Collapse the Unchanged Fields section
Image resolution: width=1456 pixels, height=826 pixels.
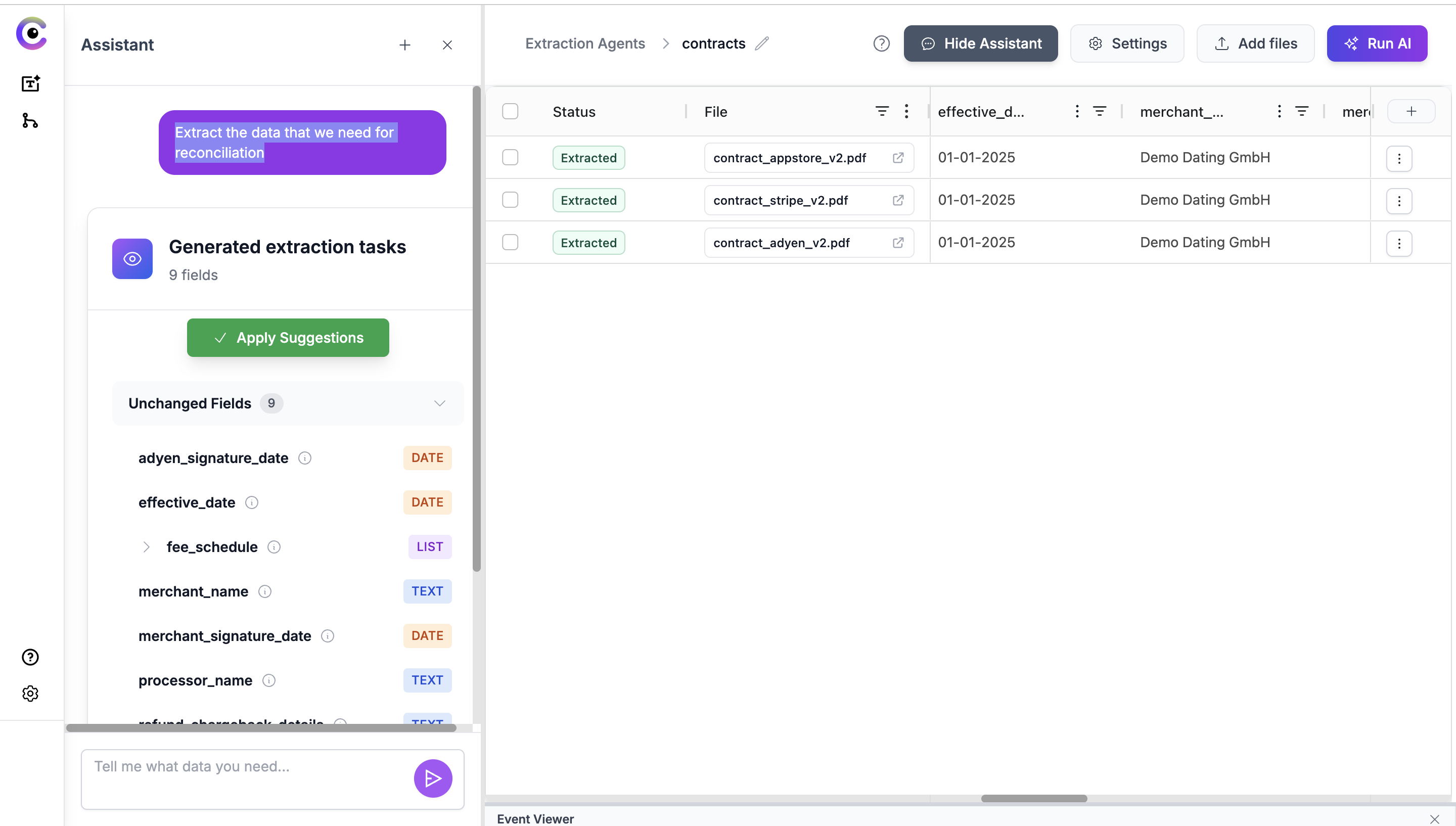click(439, 403)
